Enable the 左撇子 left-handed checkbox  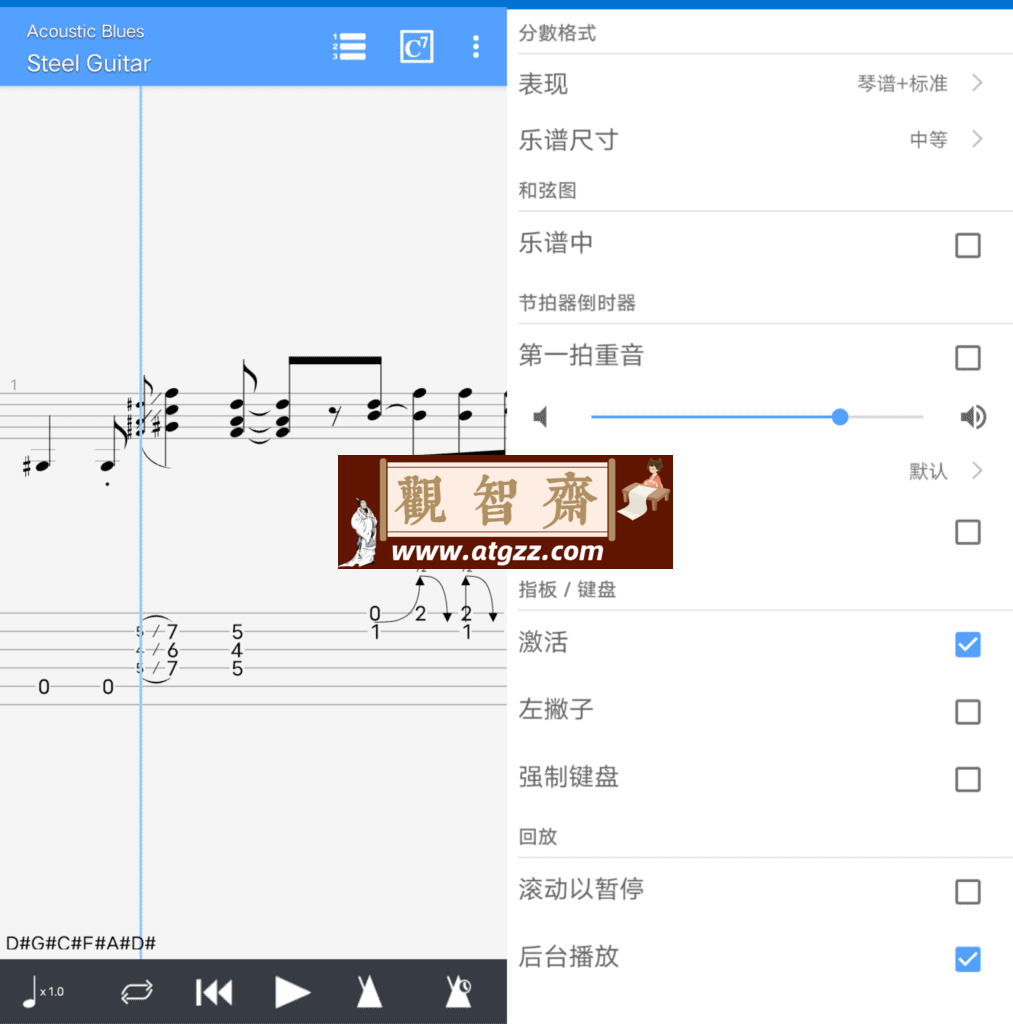(967, 712)
